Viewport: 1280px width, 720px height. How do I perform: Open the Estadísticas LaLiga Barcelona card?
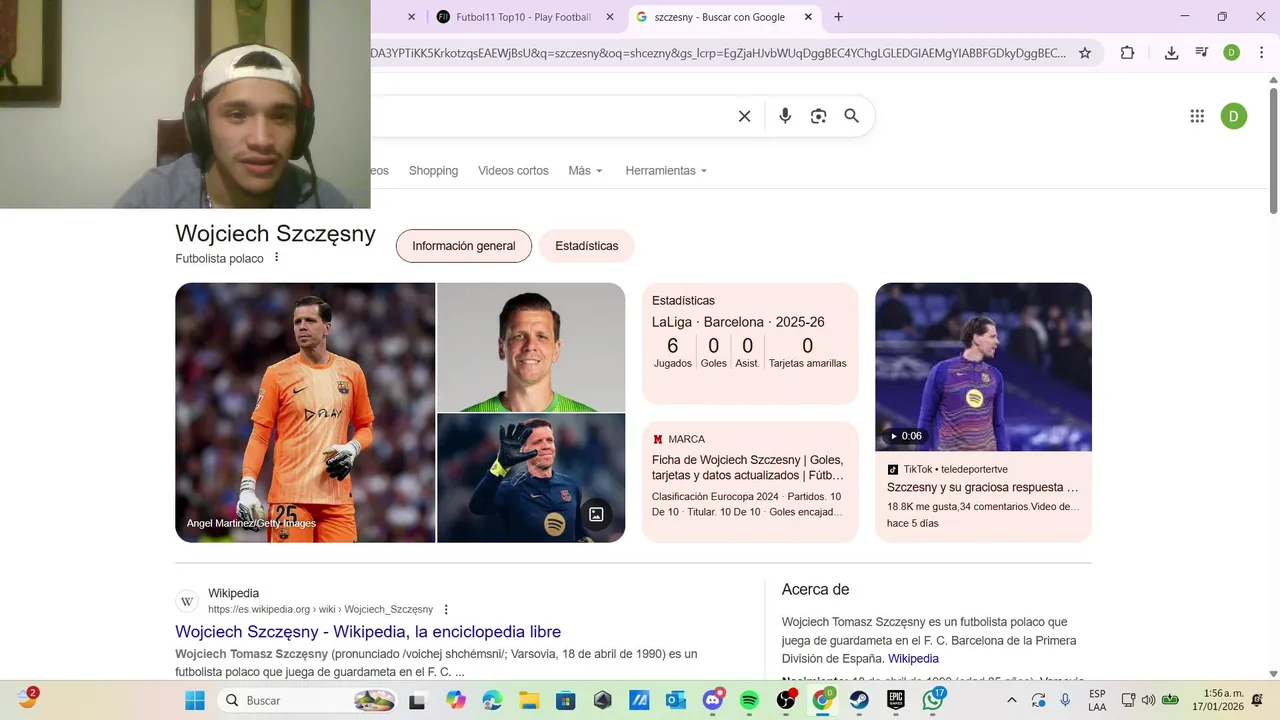(750, 344)
